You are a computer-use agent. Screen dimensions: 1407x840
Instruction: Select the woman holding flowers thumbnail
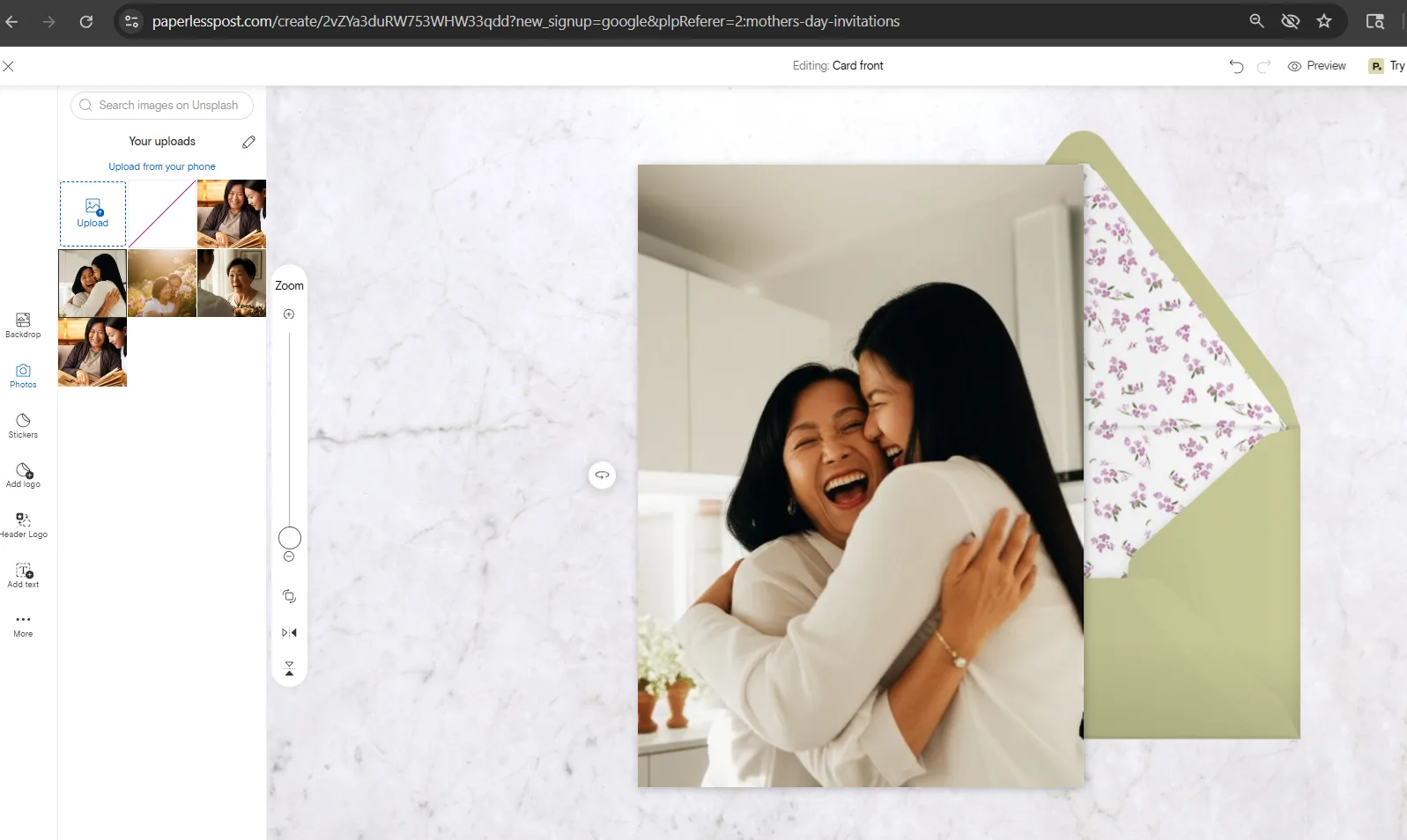pyautogui.click(x=232, y=284)
